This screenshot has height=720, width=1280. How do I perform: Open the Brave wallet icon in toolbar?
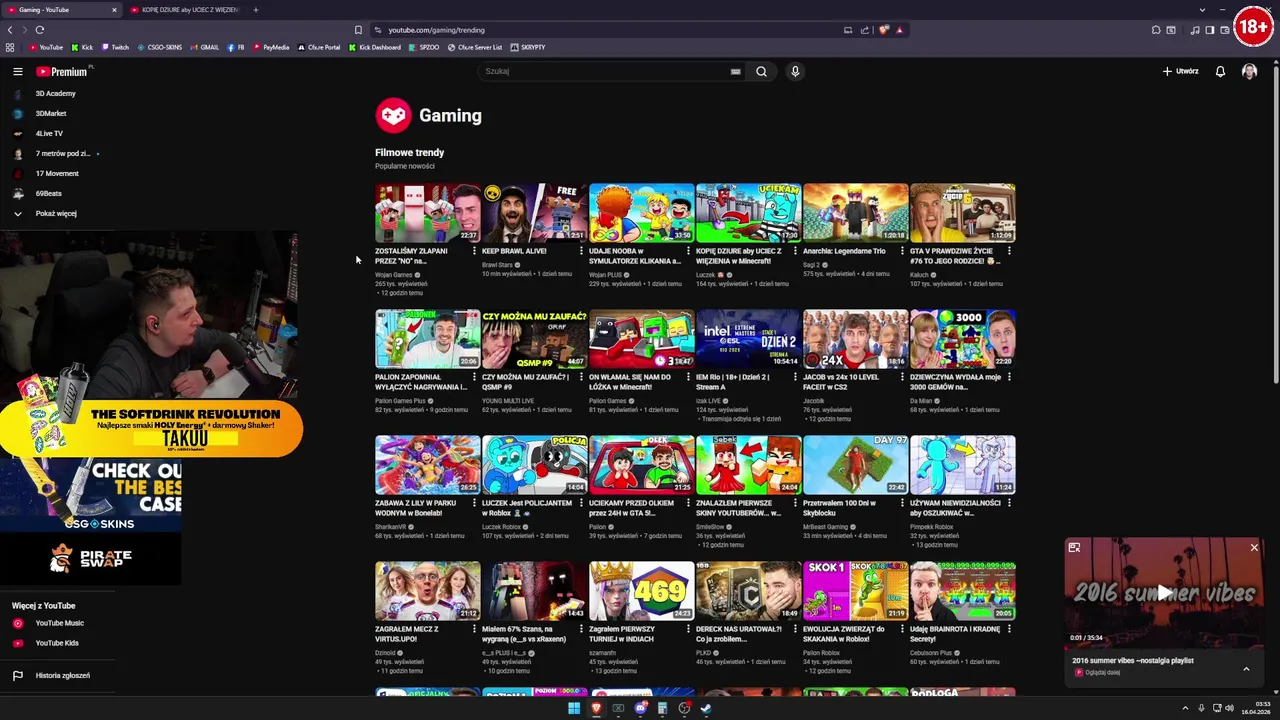(x=1225, y=30)
